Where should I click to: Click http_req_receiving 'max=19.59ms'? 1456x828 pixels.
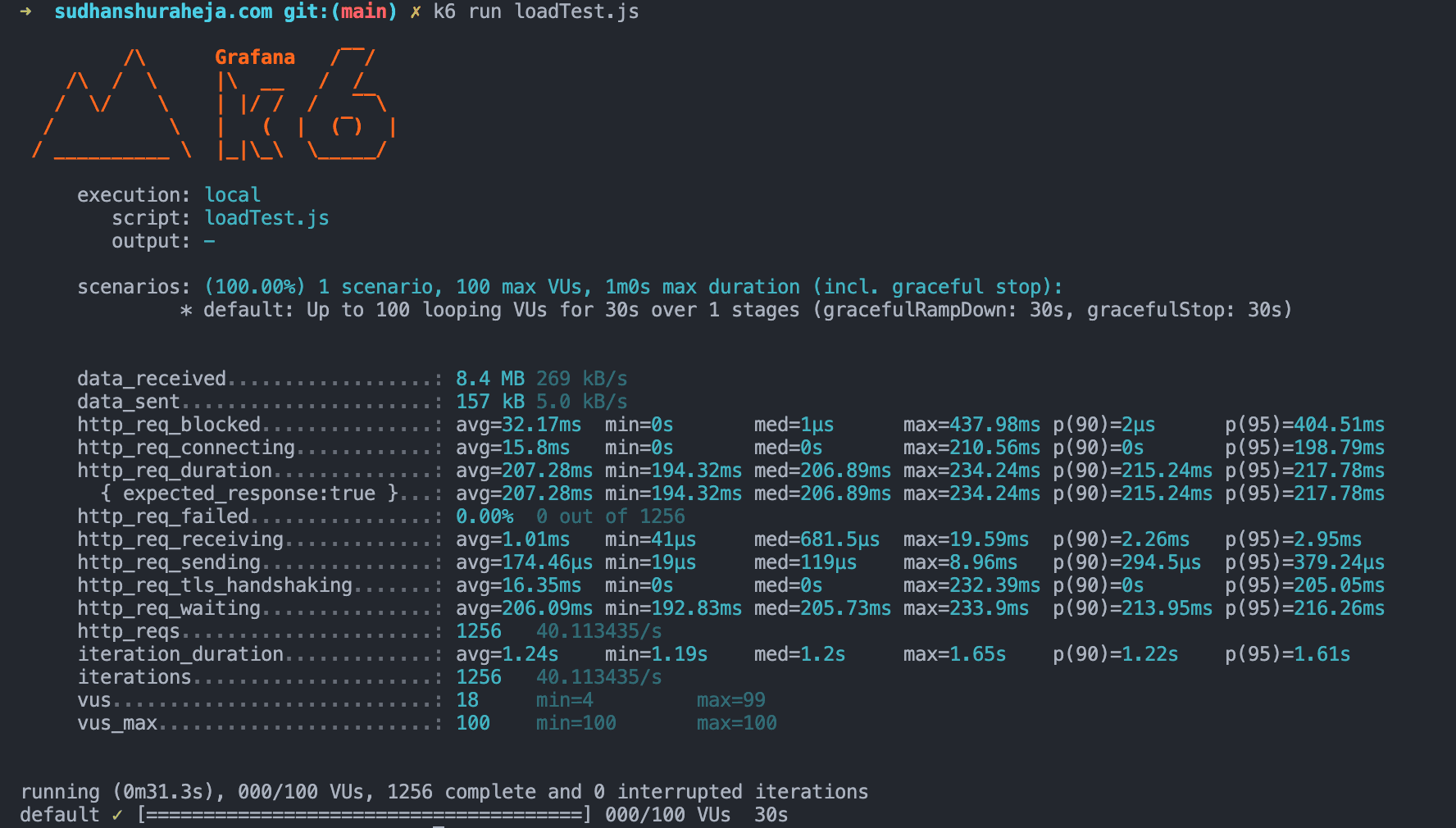[966, 539]
